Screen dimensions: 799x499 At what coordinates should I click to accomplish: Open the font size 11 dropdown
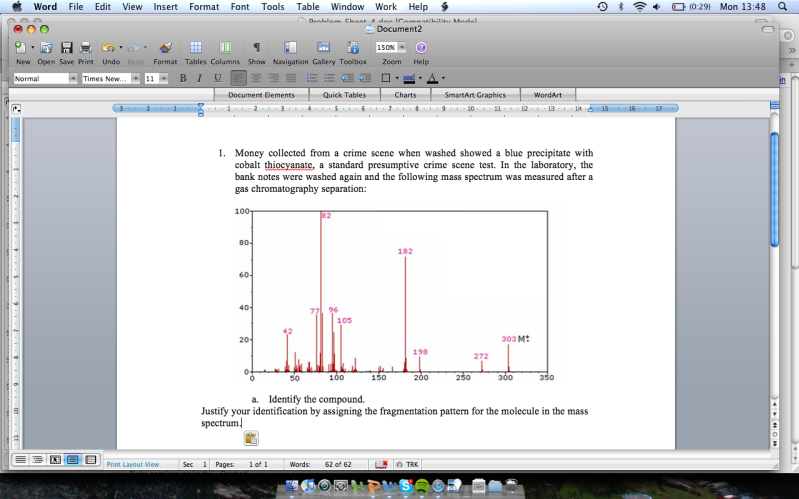click(x=164, y=78)
